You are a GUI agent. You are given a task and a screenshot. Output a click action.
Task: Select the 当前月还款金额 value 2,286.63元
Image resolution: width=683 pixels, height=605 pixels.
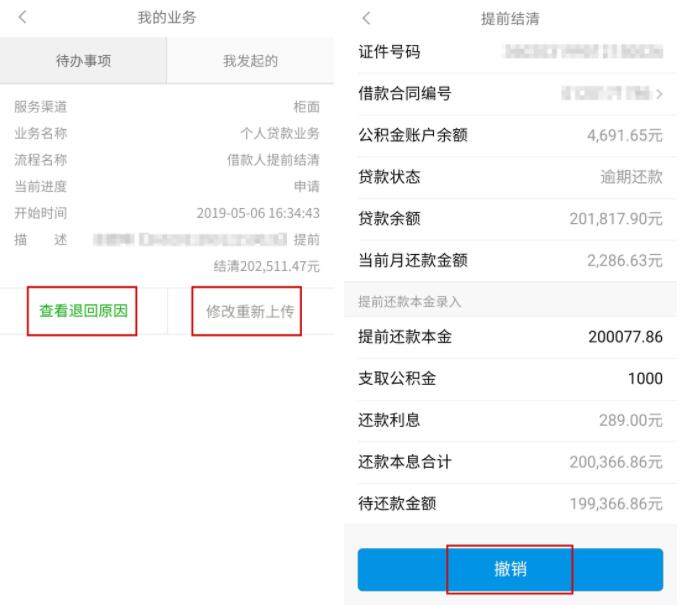pyautogui.click(x=625, y=260)
